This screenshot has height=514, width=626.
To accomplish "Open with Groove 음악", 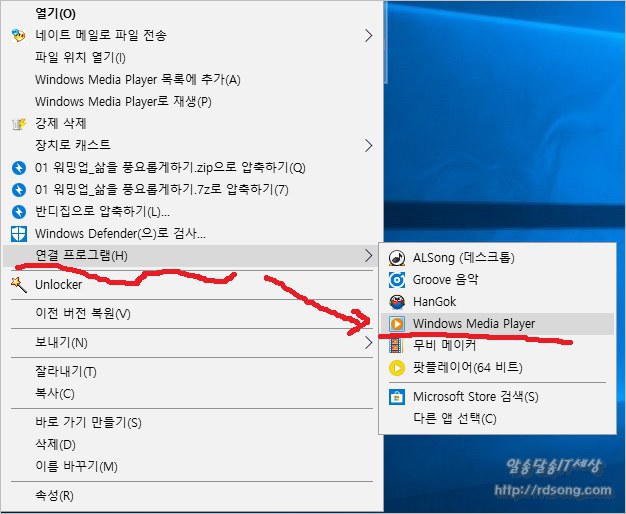I will 497,280.
